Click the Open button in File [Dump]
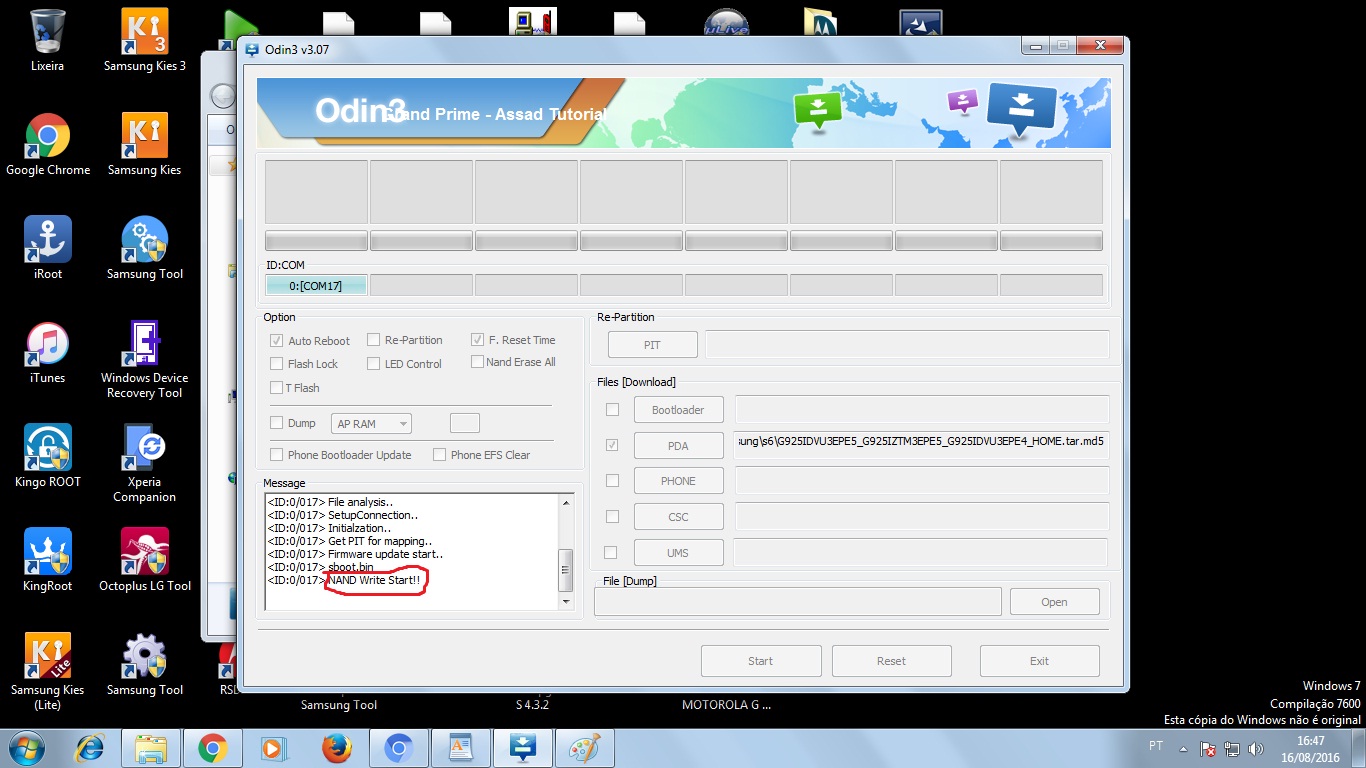The image size is (1366, 768). (x=1055, y=602)
